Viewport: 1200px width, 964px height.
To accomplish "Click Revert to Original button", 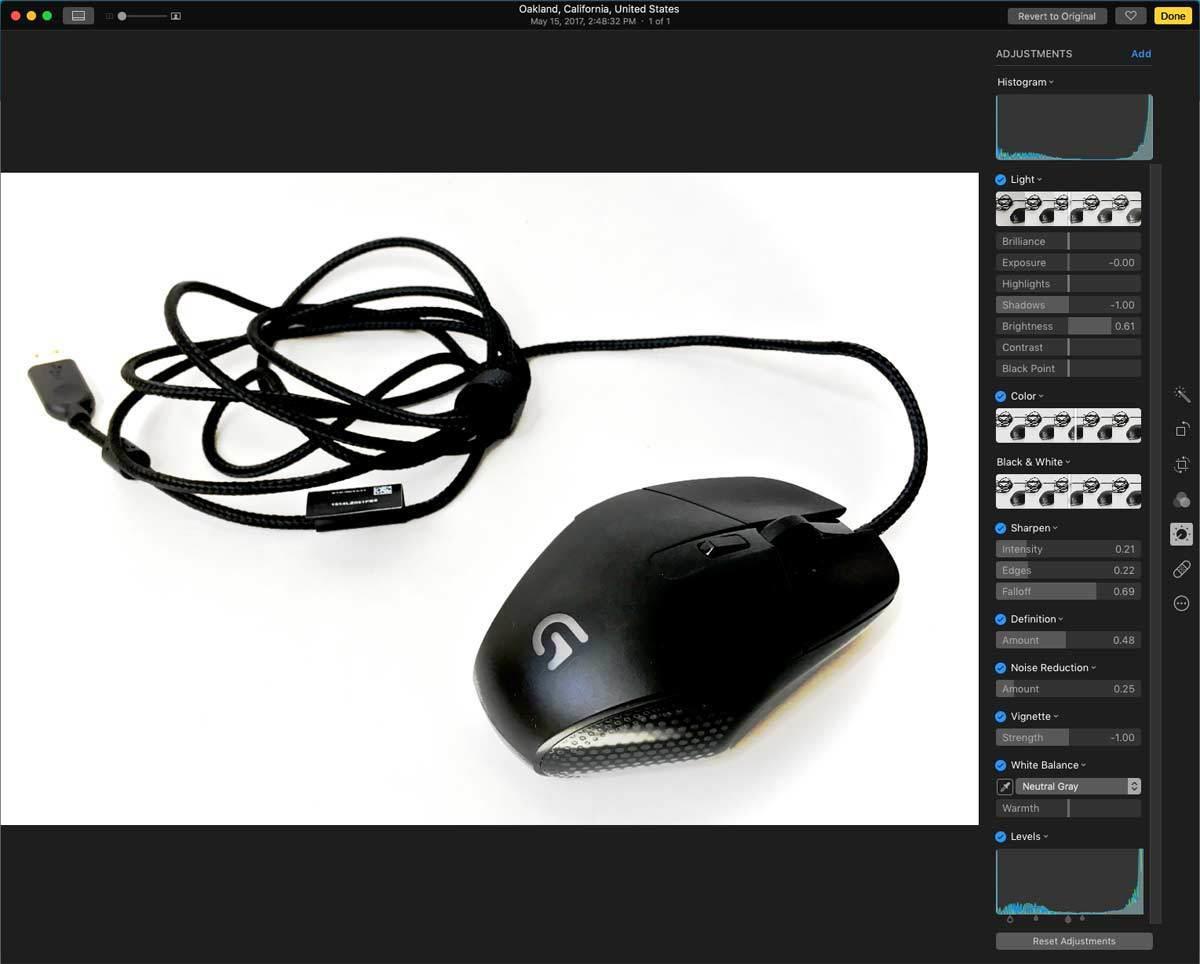I will 1057,16.
